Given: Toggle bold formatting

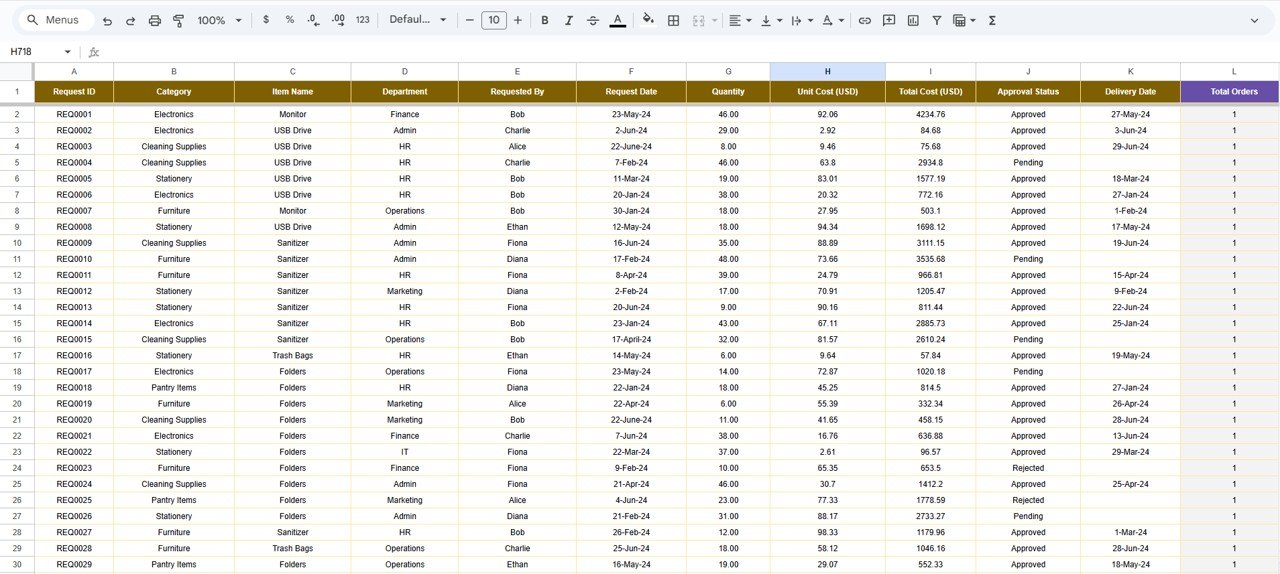Looking at the screenshot, I should click(545, 20).
